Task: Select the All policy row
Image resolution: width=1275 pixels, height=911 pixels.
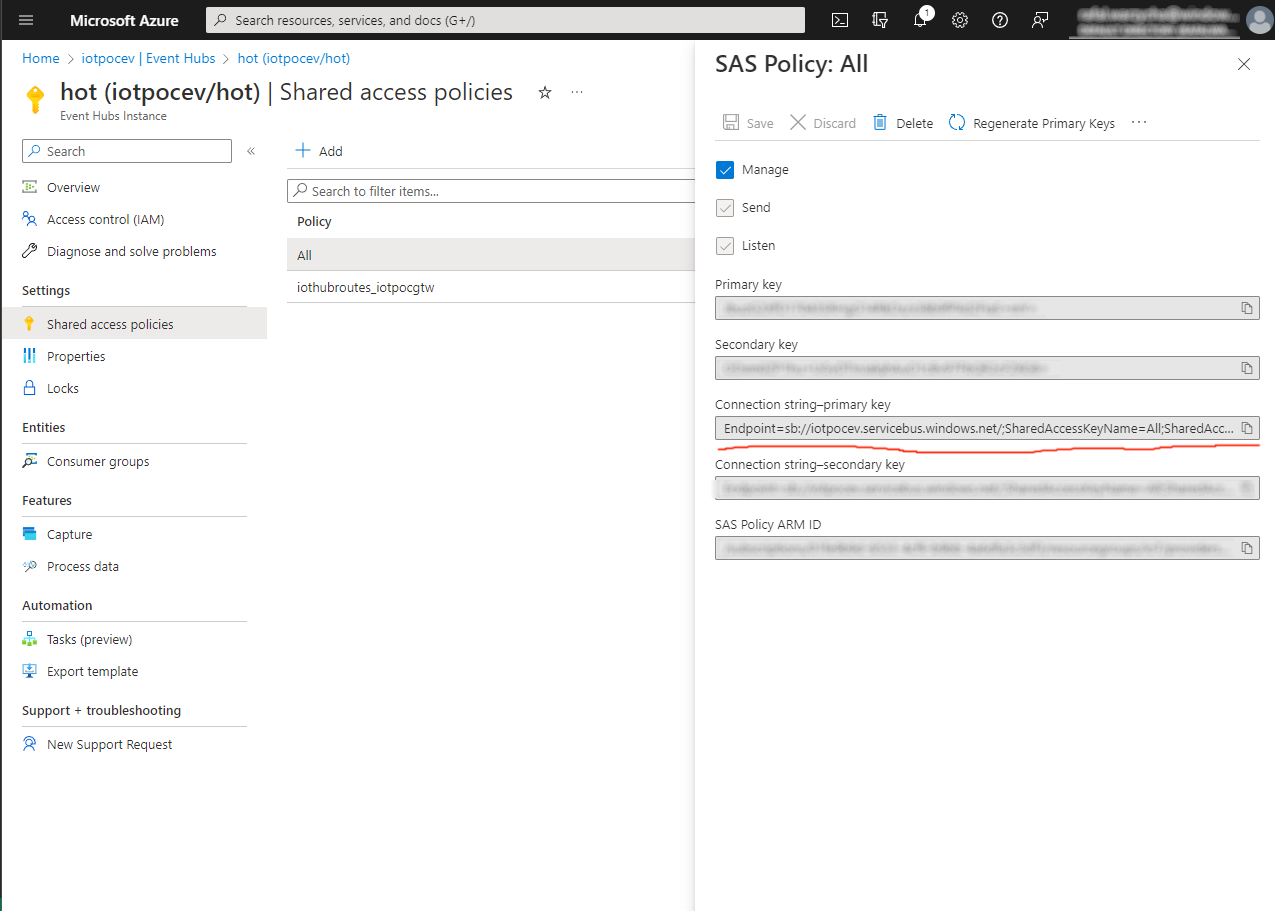Action: [x=491, y=255]
